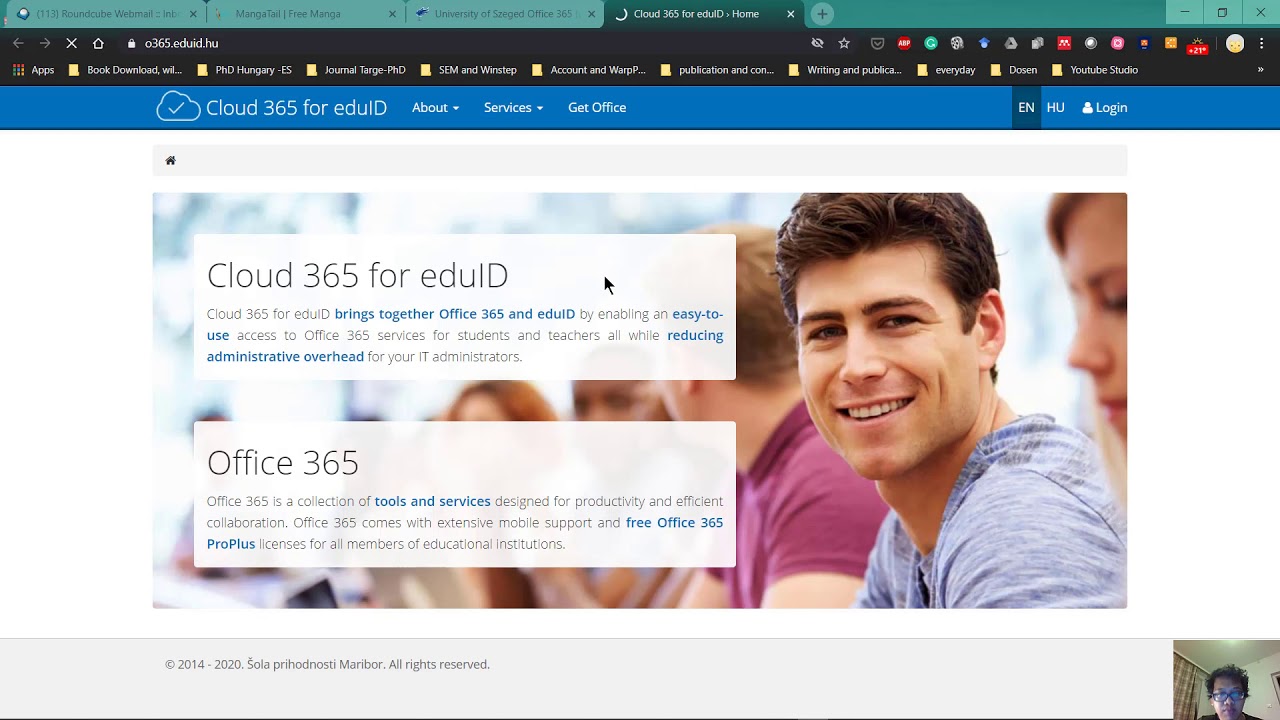Open 'Book Download, wil...' bookmark folder
This screenshot has height=720, width=1280.
pyautogui.click(x=125, y=70)
